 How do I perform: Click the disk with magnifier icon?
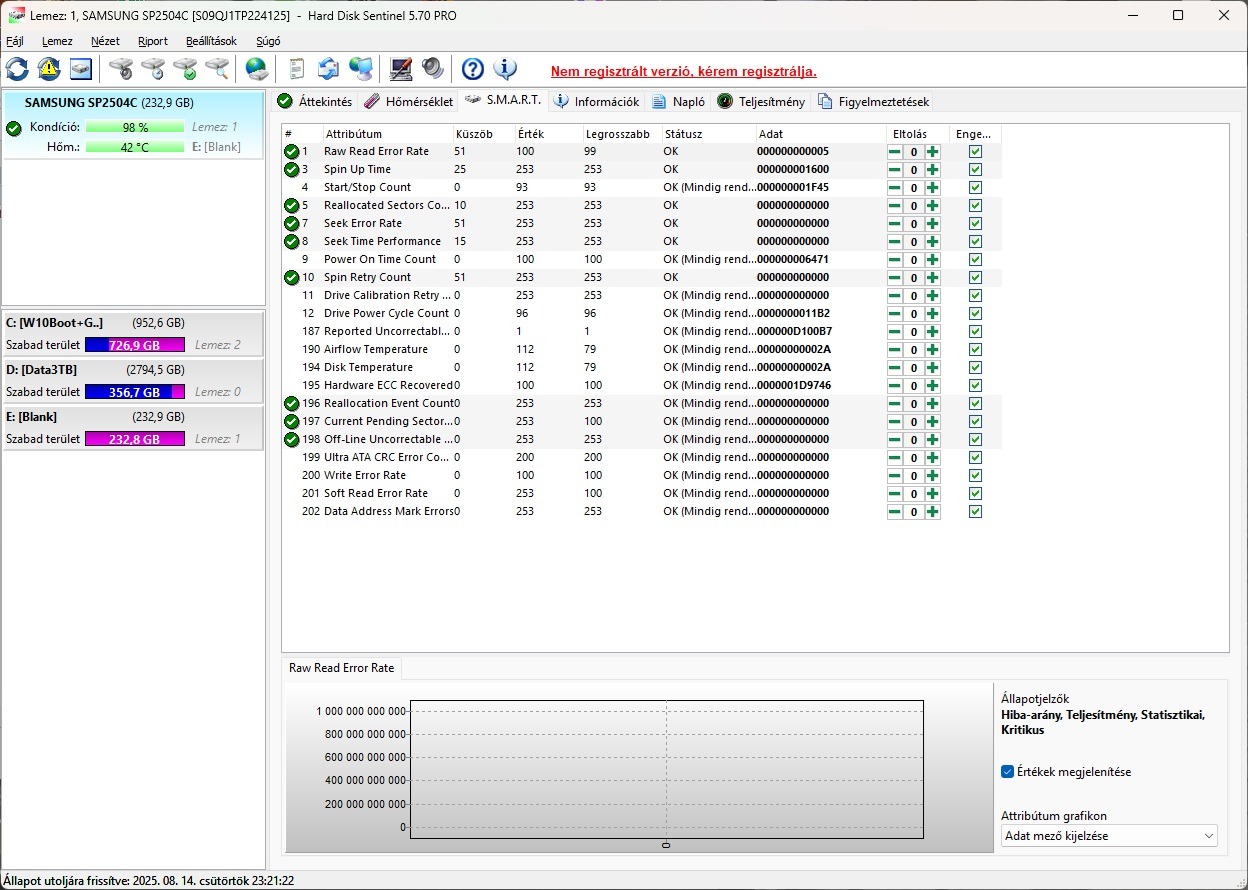(217, 69)
